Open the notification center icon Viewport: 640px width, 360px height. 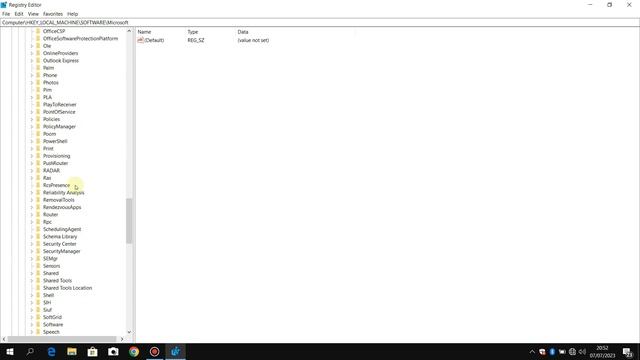tap(628, 352)
